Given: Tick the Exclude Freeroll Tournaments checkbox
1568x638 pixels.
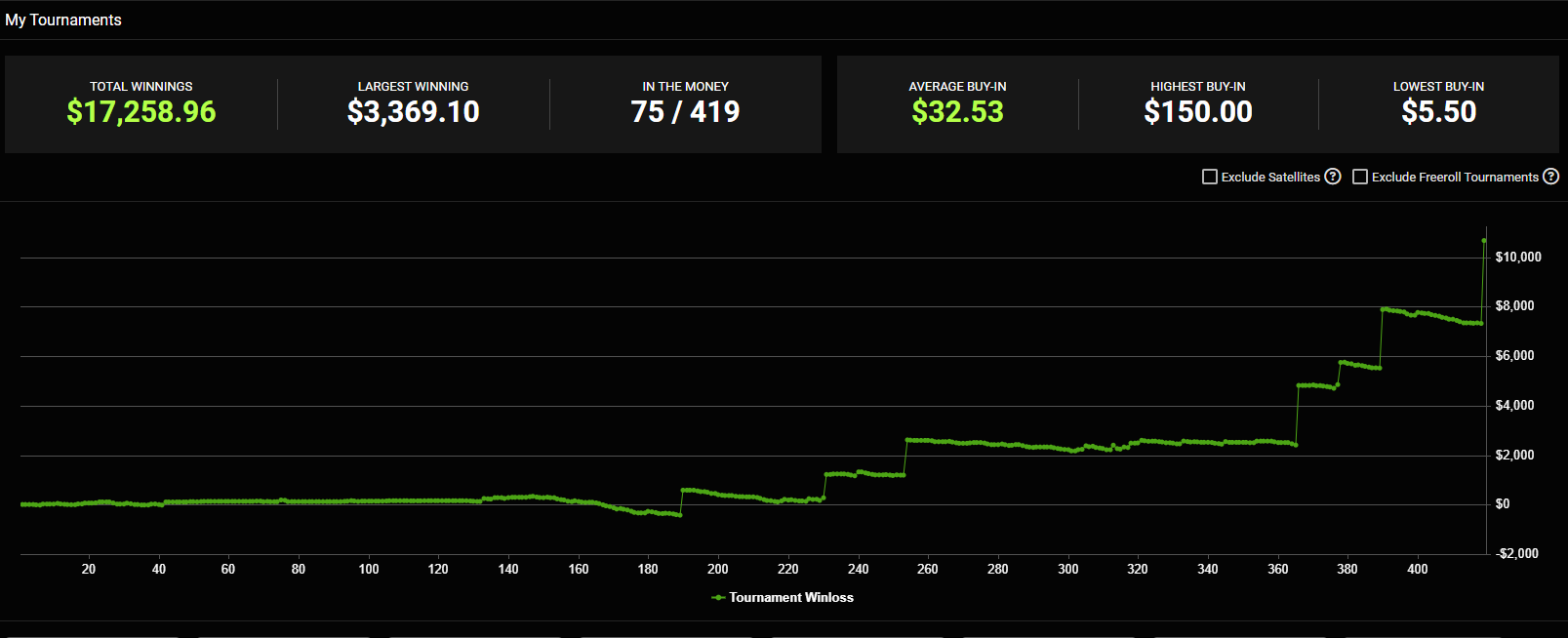Looking at the screenshot, I should coord(1360,177).
